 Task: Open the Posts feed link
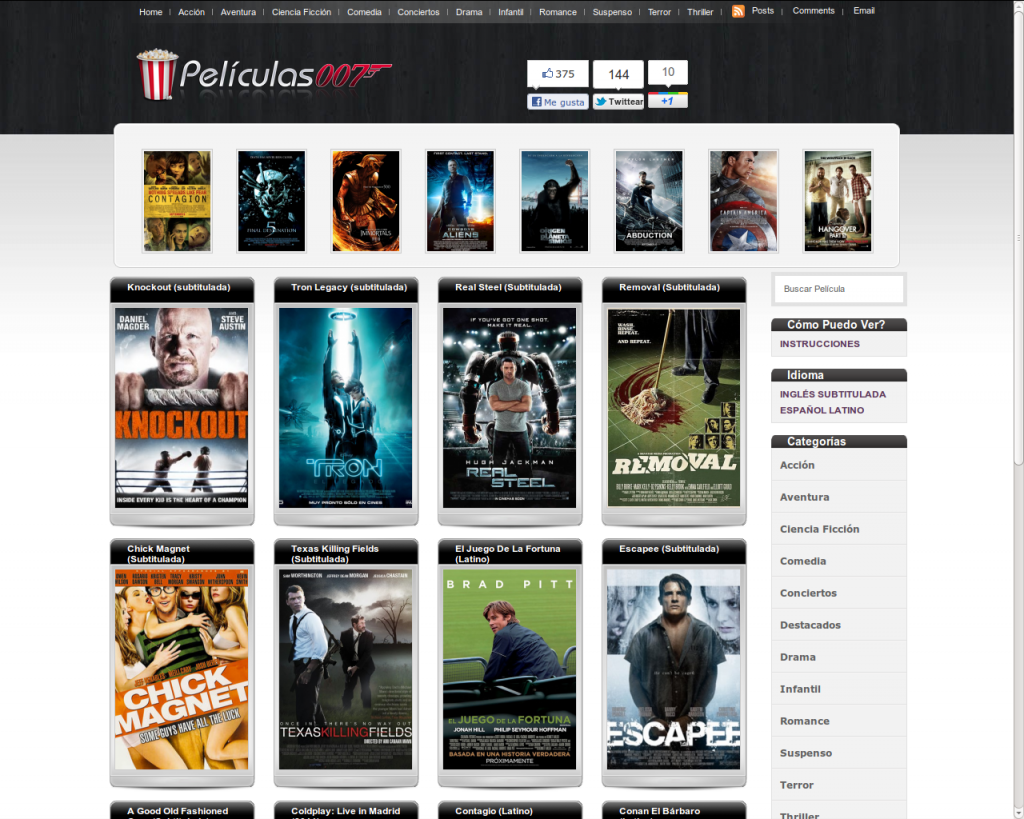(763, 10)
